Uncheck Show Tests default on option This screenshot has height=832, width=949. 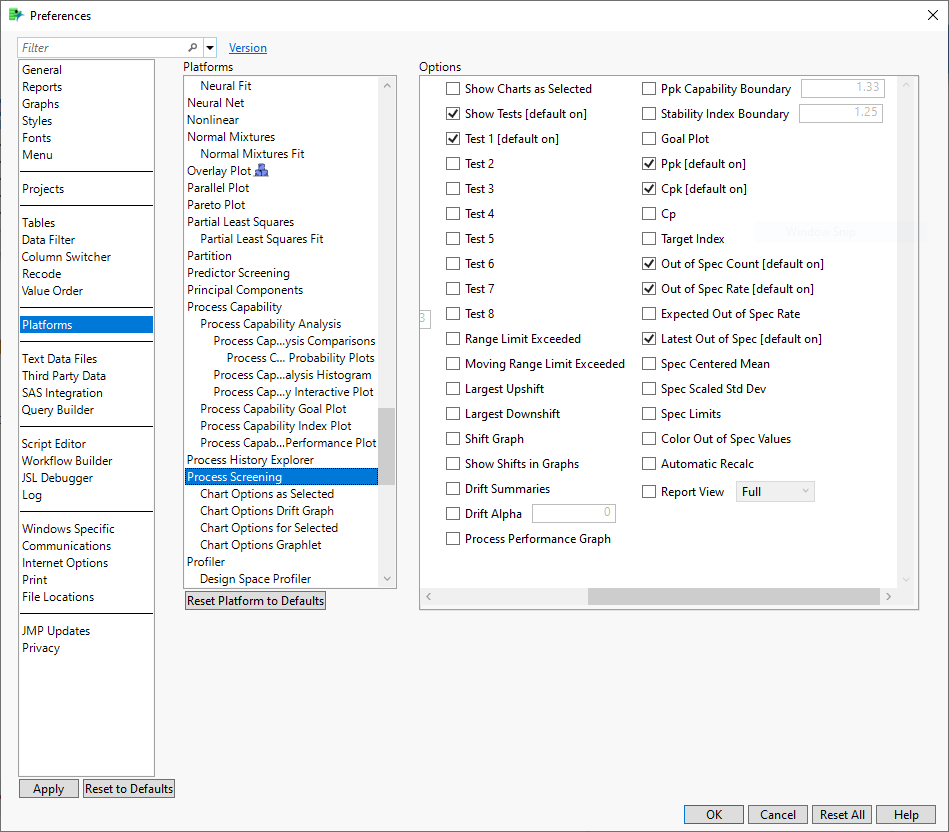click(453, 114)
